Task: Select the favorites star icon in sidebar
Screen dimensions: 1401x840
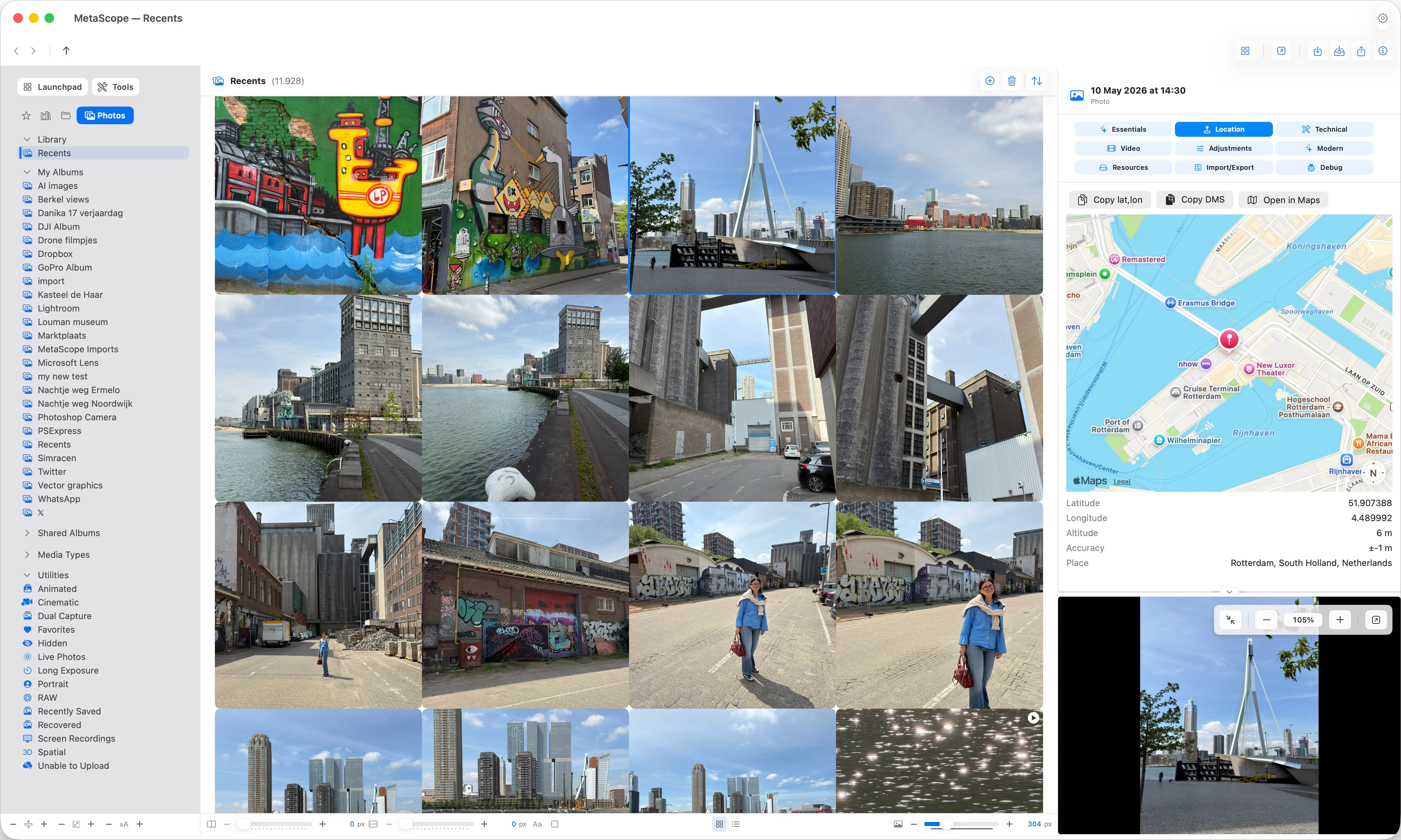Action: 26,115
